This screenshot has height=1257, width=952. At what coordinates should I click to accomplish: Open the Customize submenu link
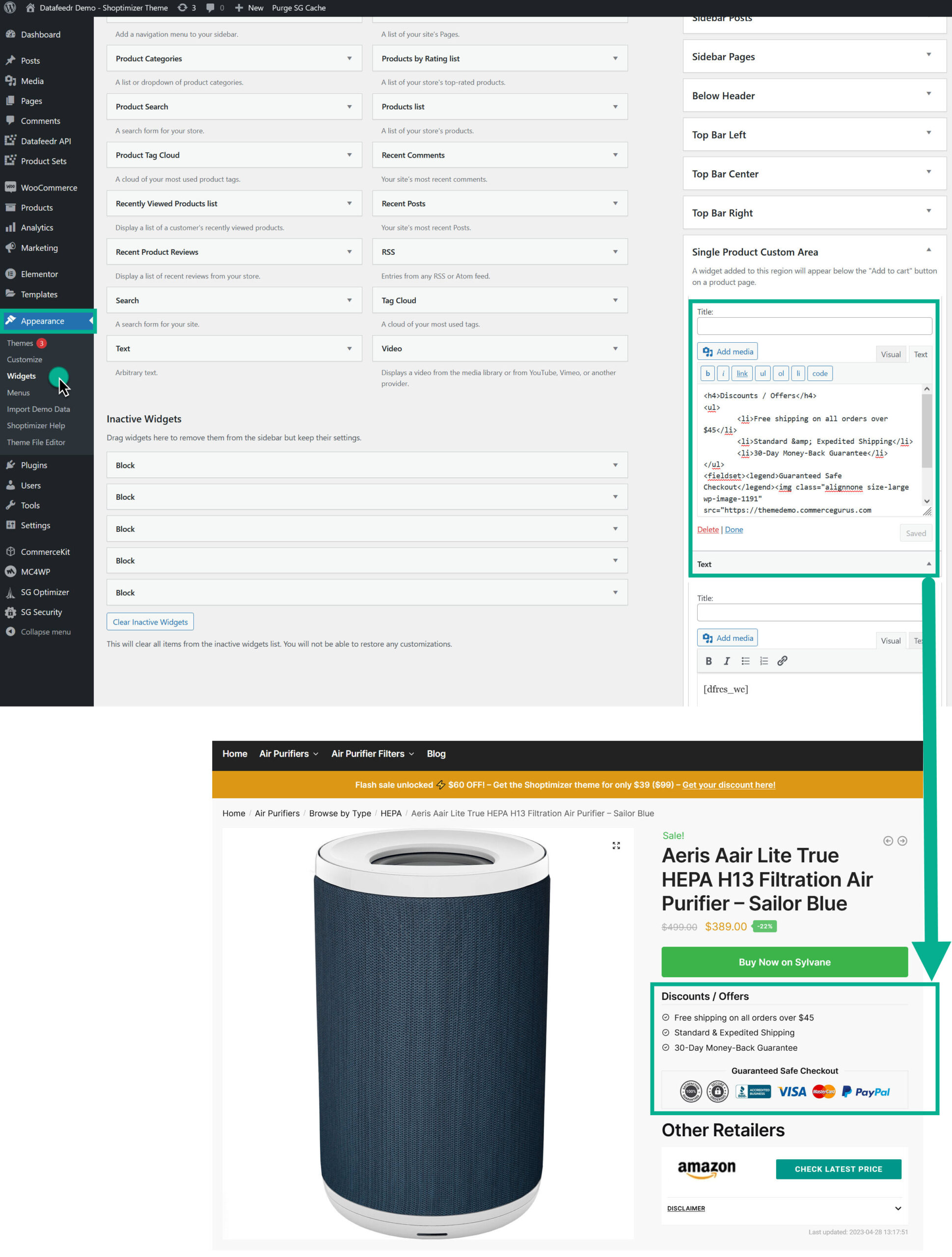[x=25, y=360]
